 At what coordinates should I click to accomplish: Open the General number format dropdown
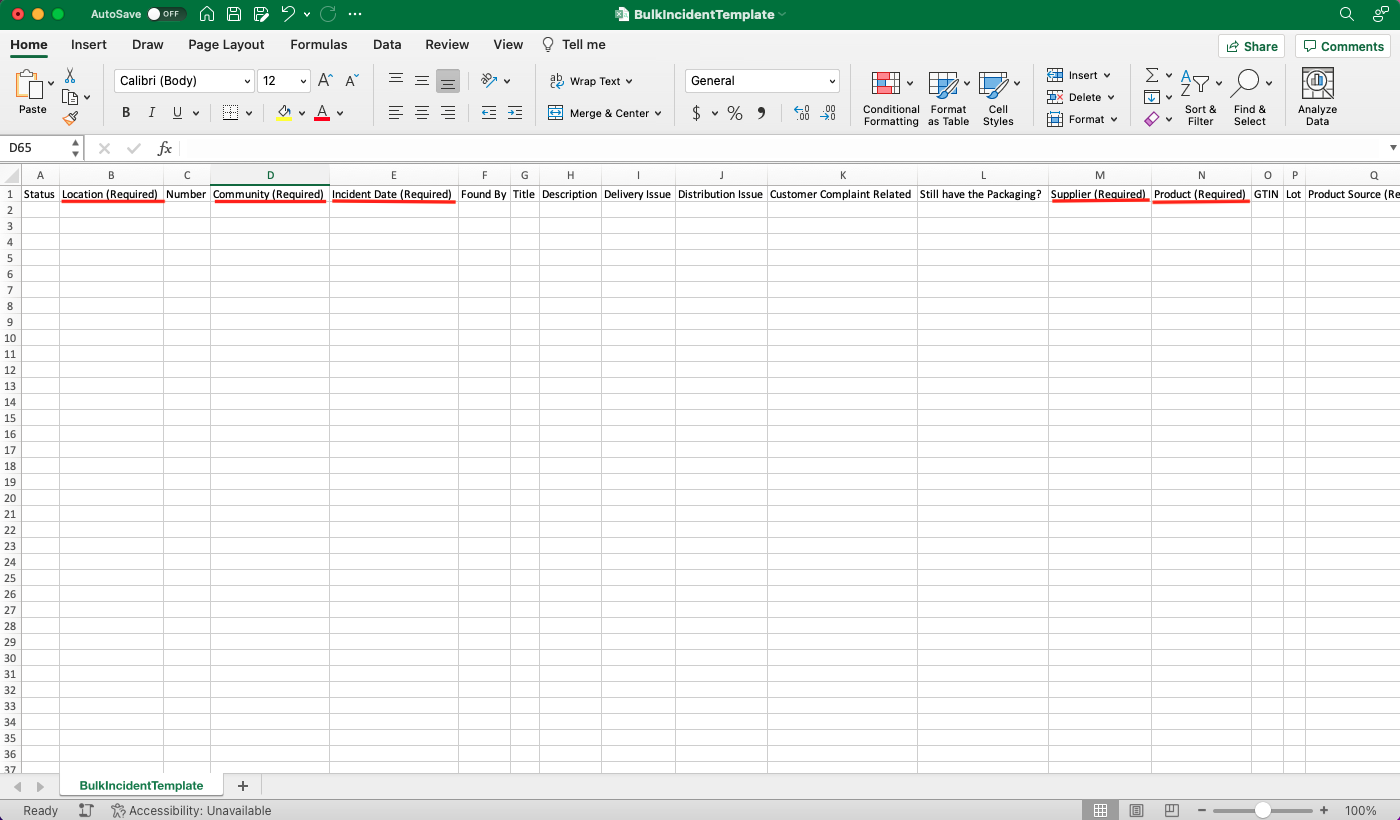pos(762,81)
